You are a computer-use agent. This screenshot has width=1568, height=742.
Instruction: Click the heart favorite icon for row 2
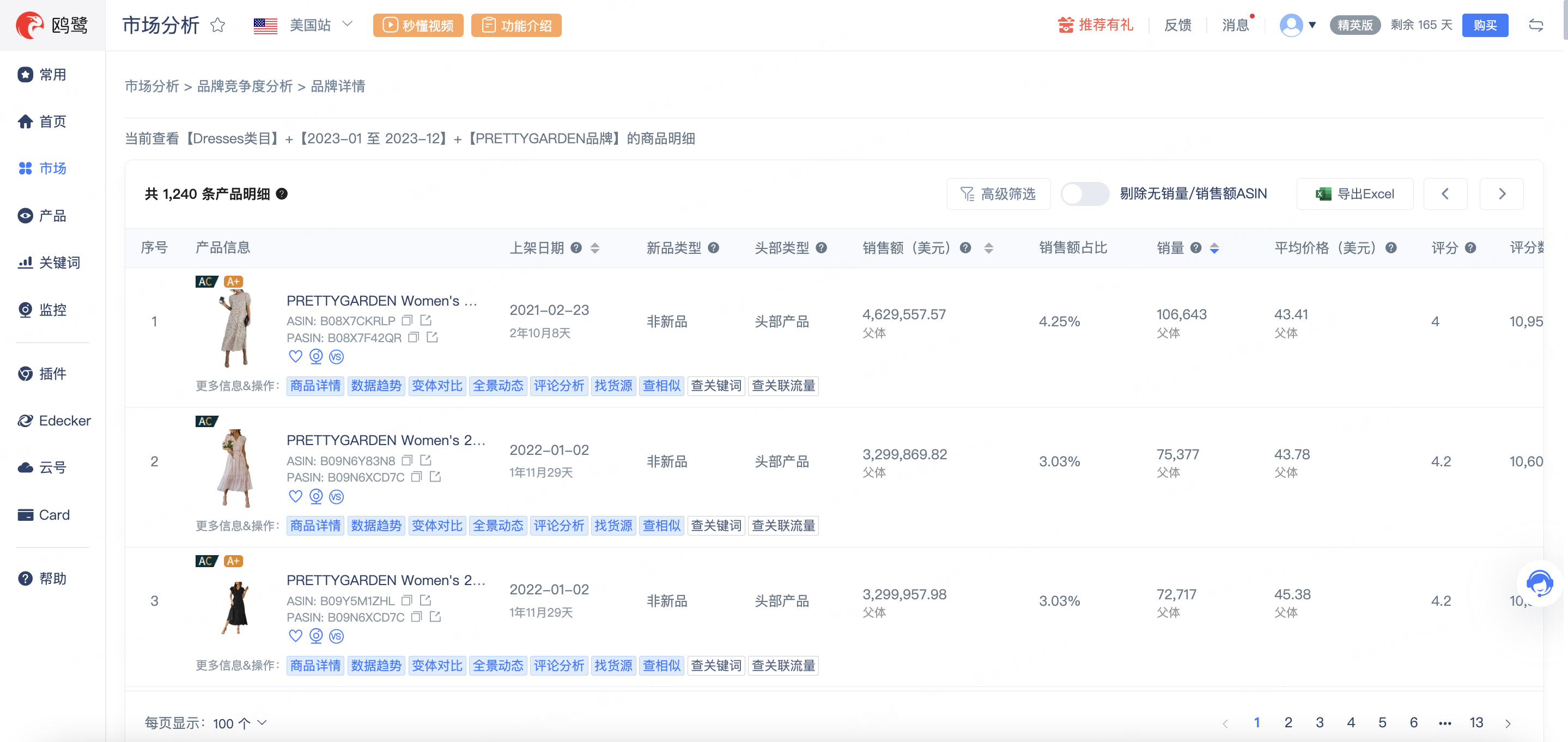coord(295,496)
